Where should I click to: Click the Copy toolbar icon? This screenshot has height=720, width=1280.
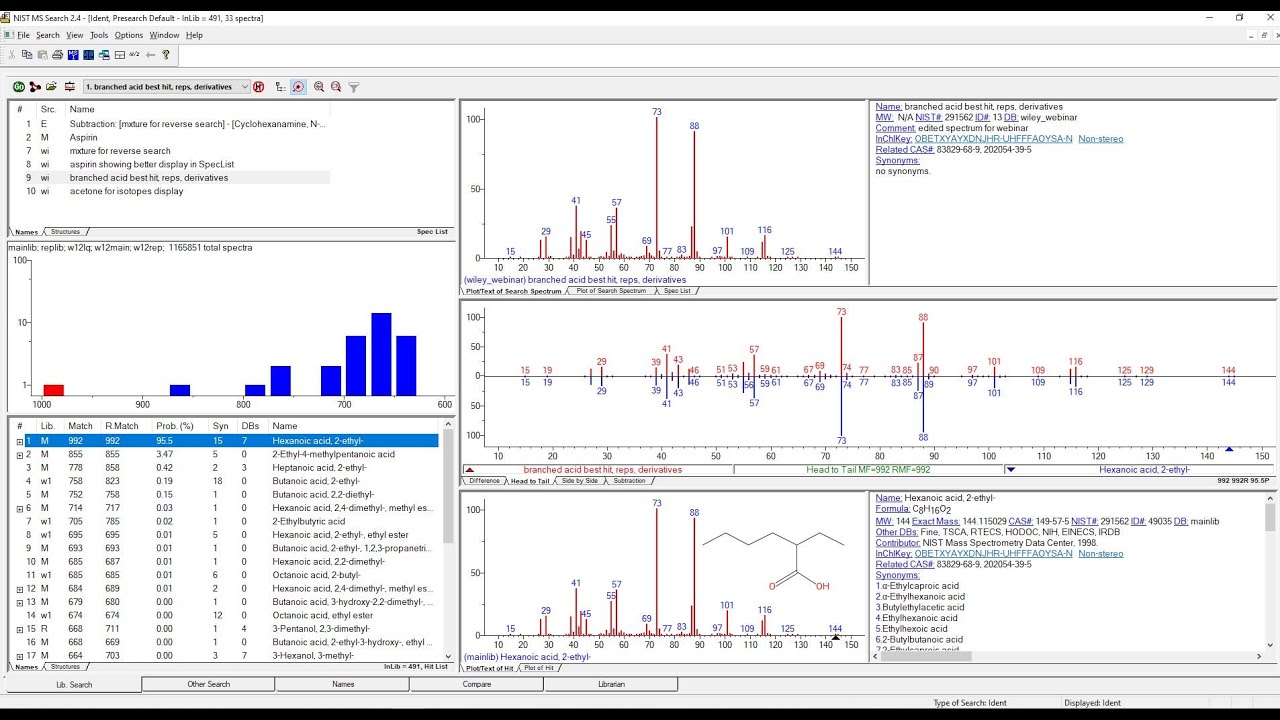pyautogui.click(x=27, y=55)
